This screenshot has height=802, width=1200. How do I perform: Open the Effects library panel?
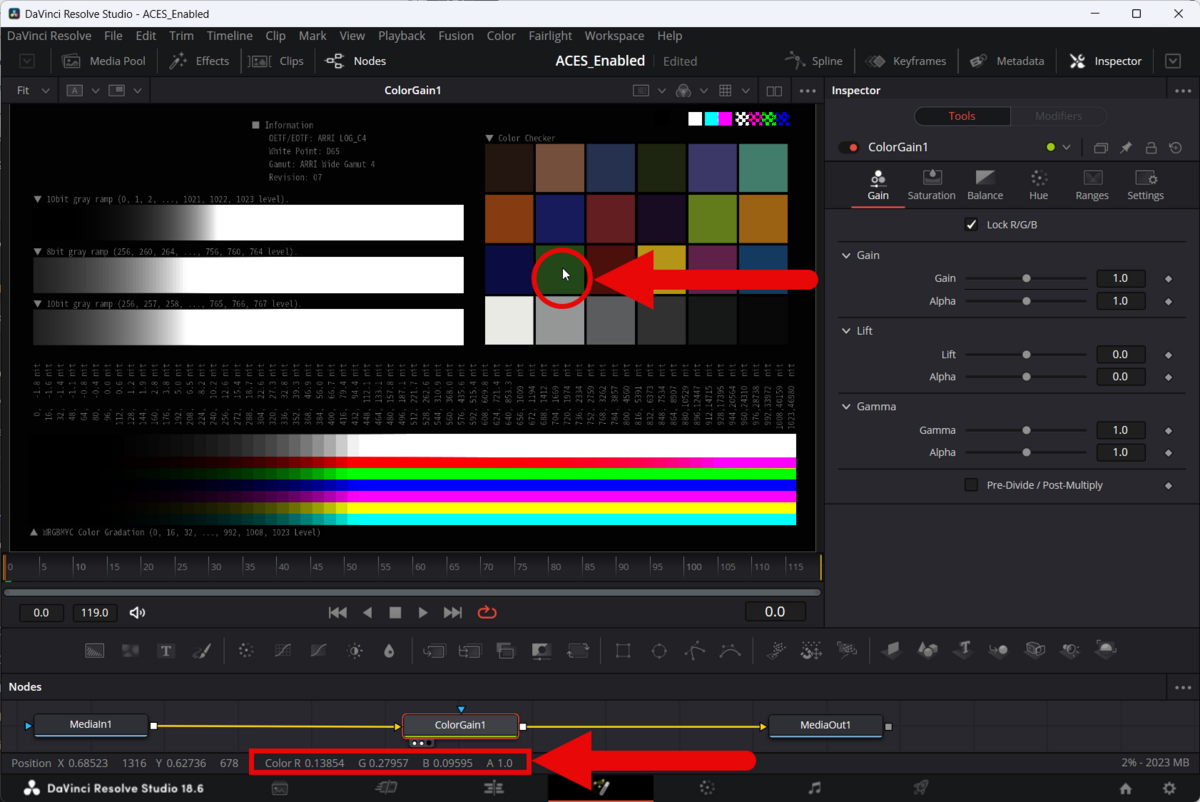(200, 61)
